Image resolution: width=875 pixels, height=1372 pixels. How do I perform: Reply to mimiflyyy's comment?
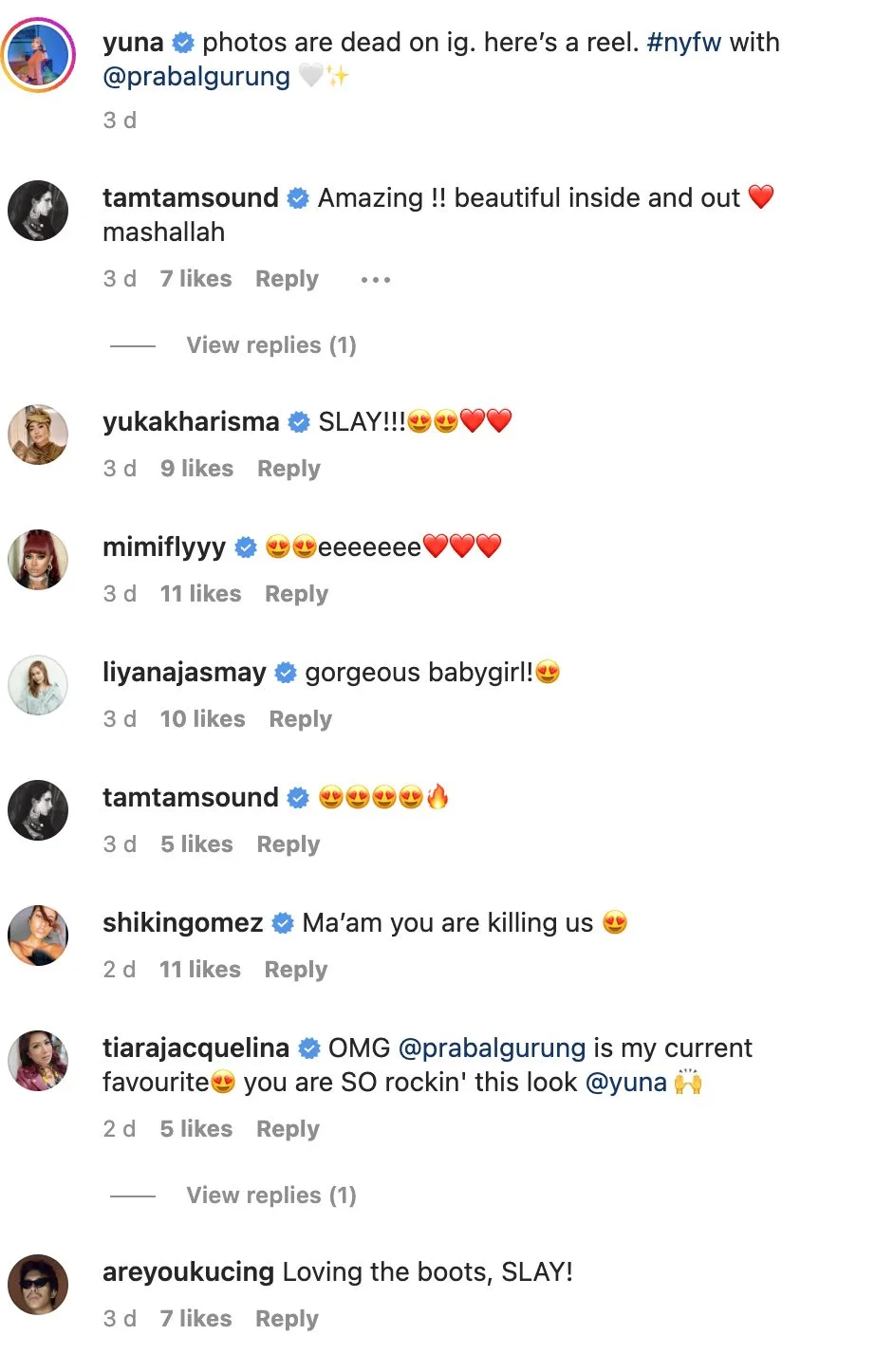tap(296, 594)
